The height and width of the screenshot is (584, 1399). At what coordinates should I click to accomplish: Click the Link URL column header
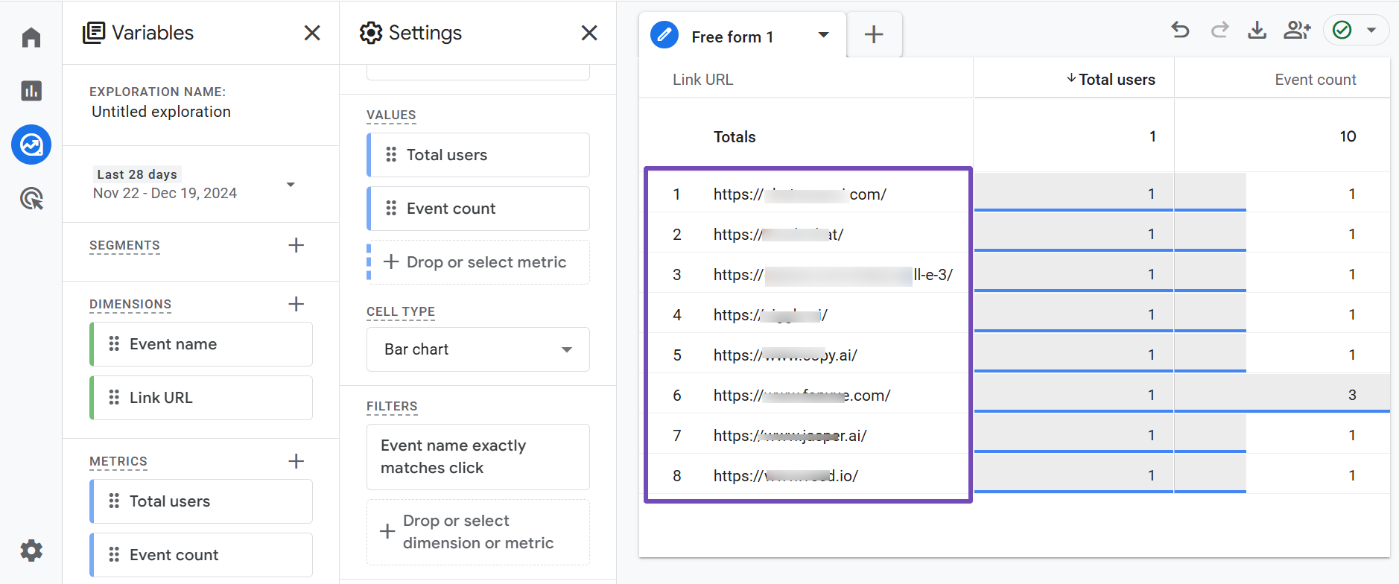(x=703, y=80)
